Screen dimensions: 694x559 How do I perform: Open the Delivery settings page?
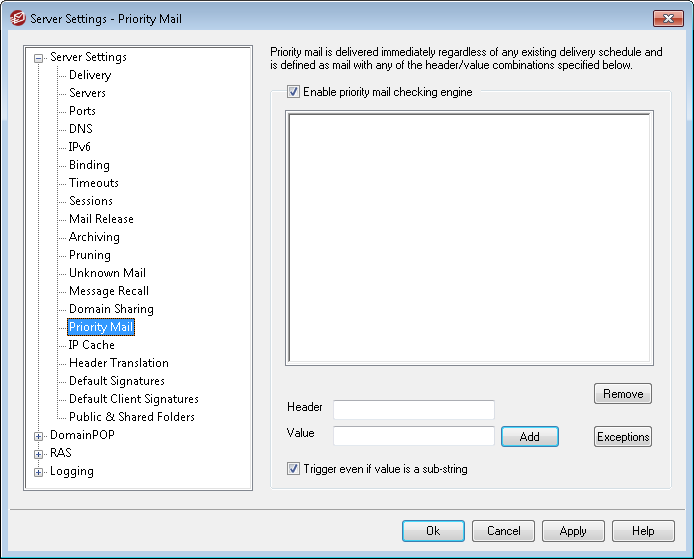click(90, 75)
